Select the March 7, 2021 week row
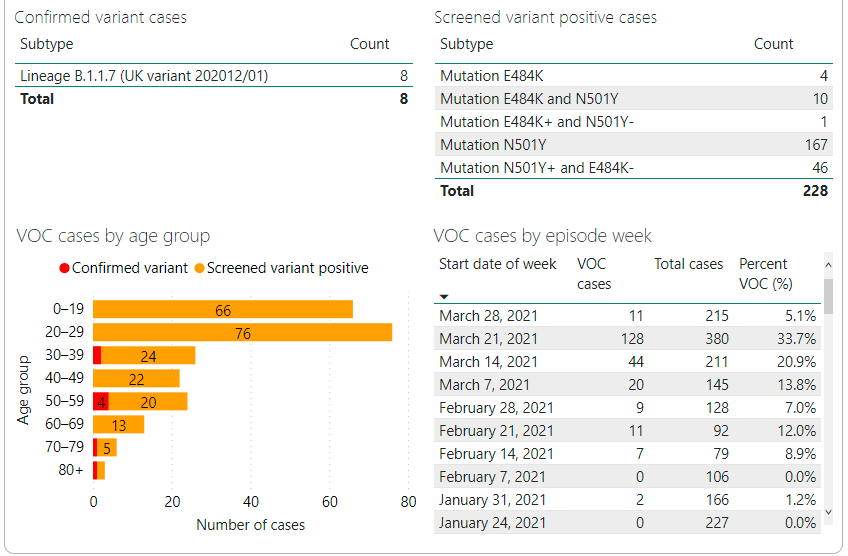848x556 pixels. [627, 385]
